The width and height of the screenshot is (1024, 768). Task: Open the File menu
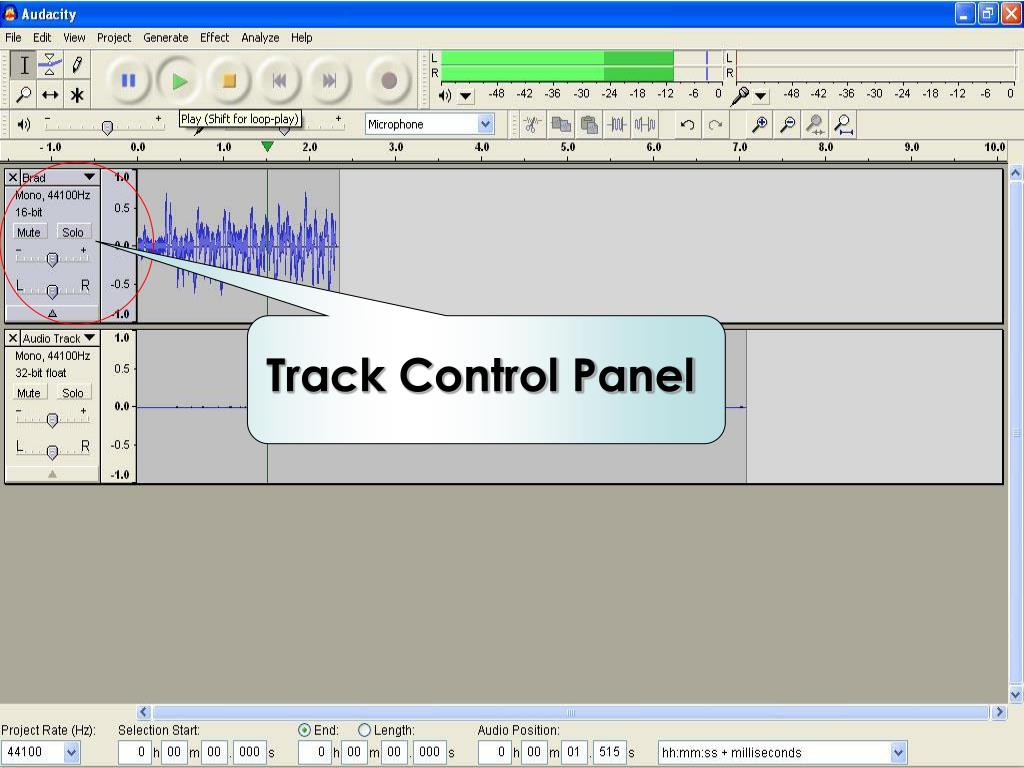pyautogui.click(x=13, y=37)
